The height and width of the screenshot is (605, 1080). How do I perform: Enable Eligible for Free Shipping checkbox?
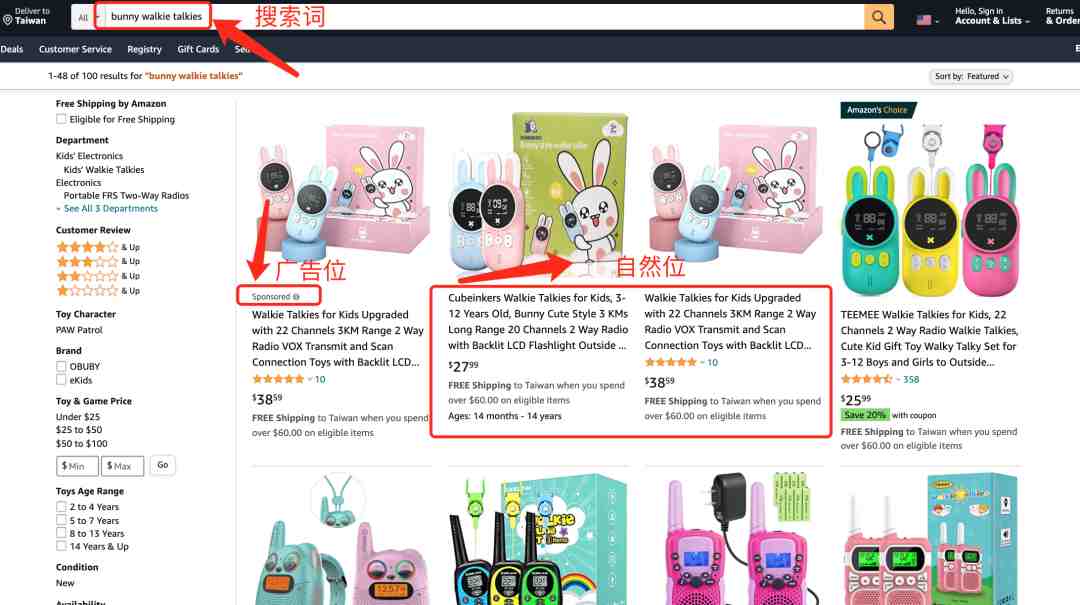coord(61,119)
